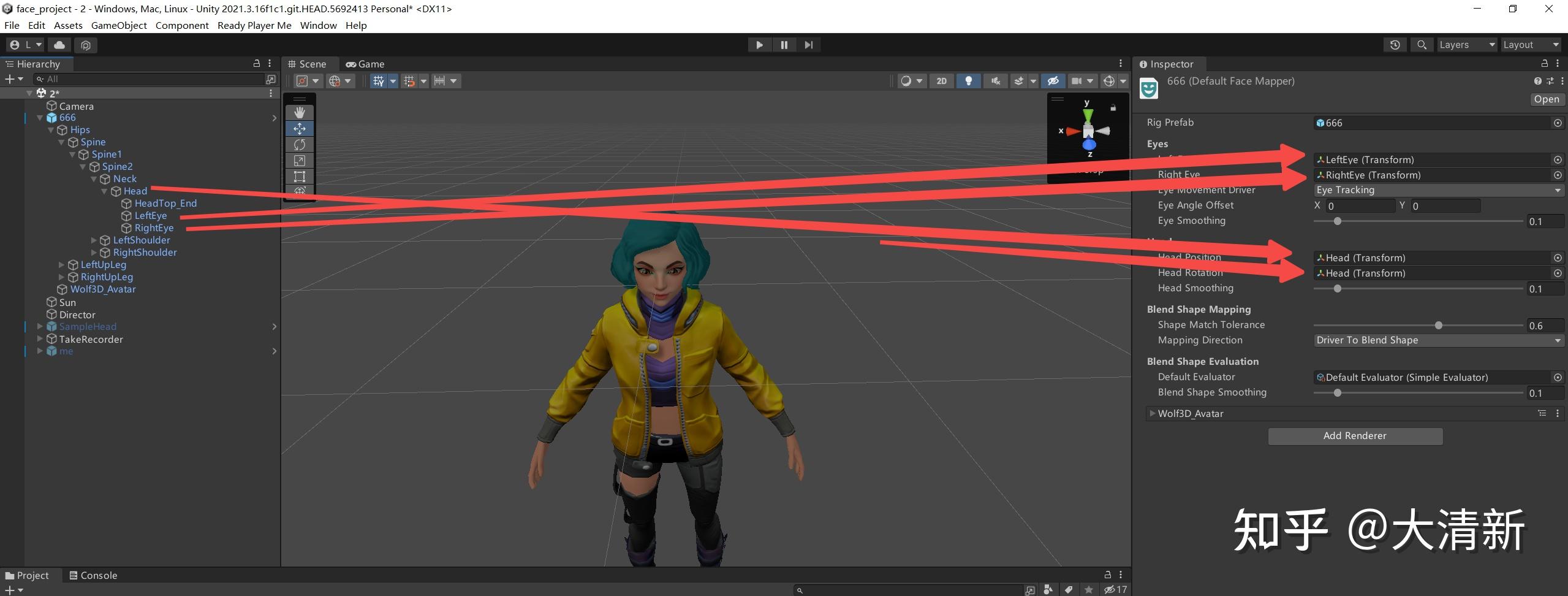Screen dimensions: 1568x596
Task: Toggle scene lighting in the Scene view
Action: [968, 80]
